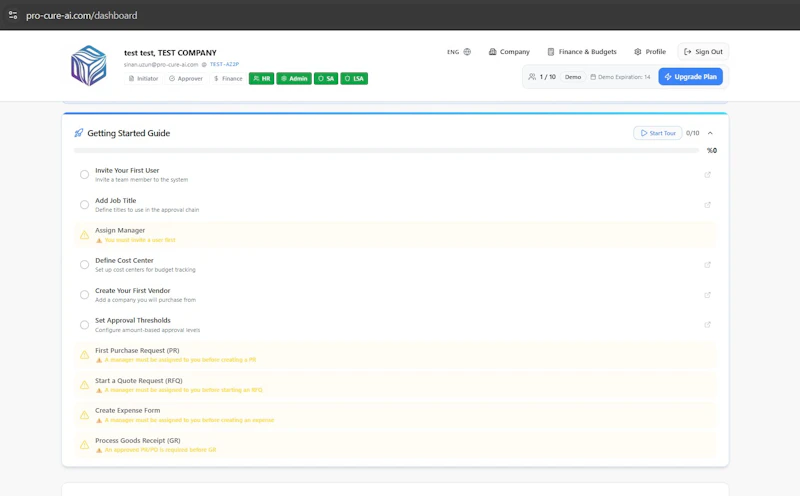
Task: Click the rocket icon beside Getting Started Guide
Action: click(x=79, y=133)
